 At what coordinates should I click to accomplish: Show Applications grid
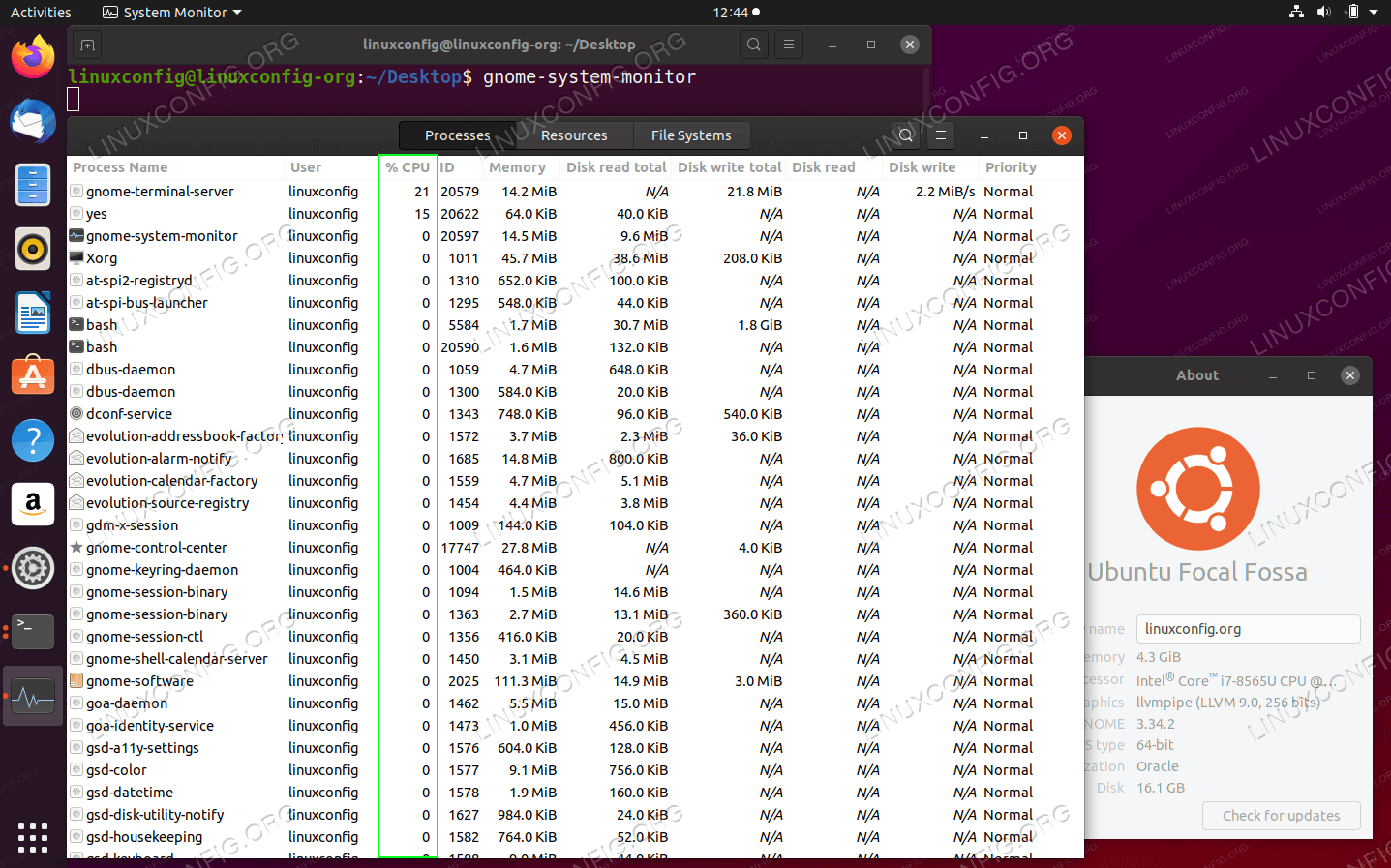click(x=33, y=837)
